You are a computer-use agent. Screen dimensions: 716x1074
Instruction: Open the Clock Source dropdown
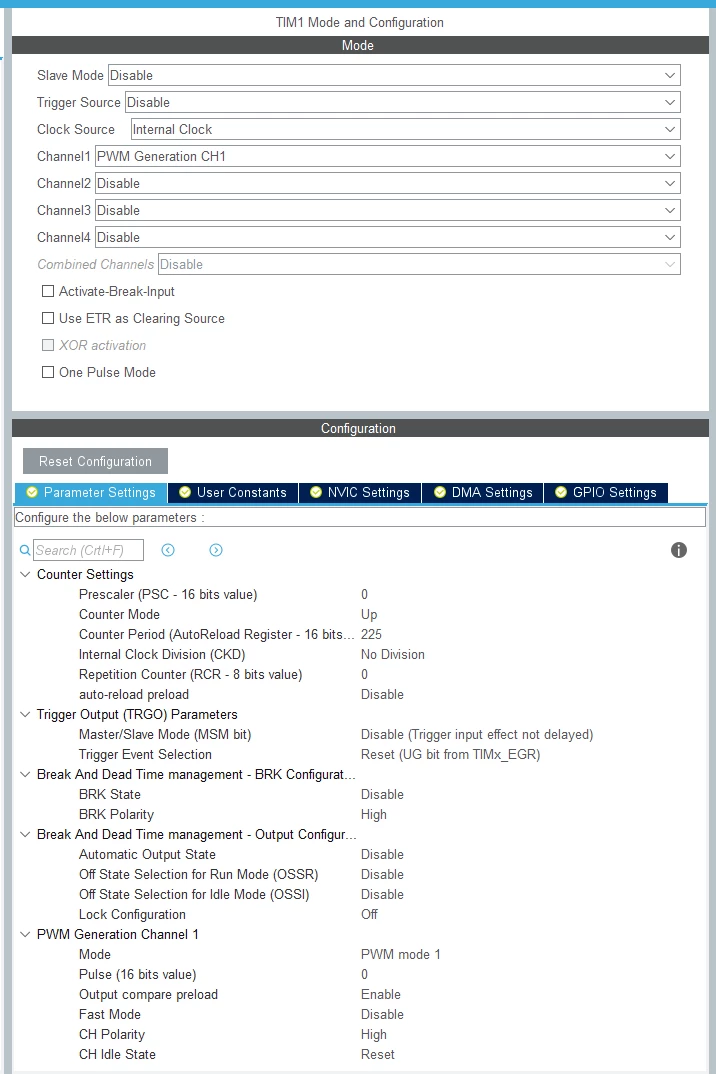[406, 129]
